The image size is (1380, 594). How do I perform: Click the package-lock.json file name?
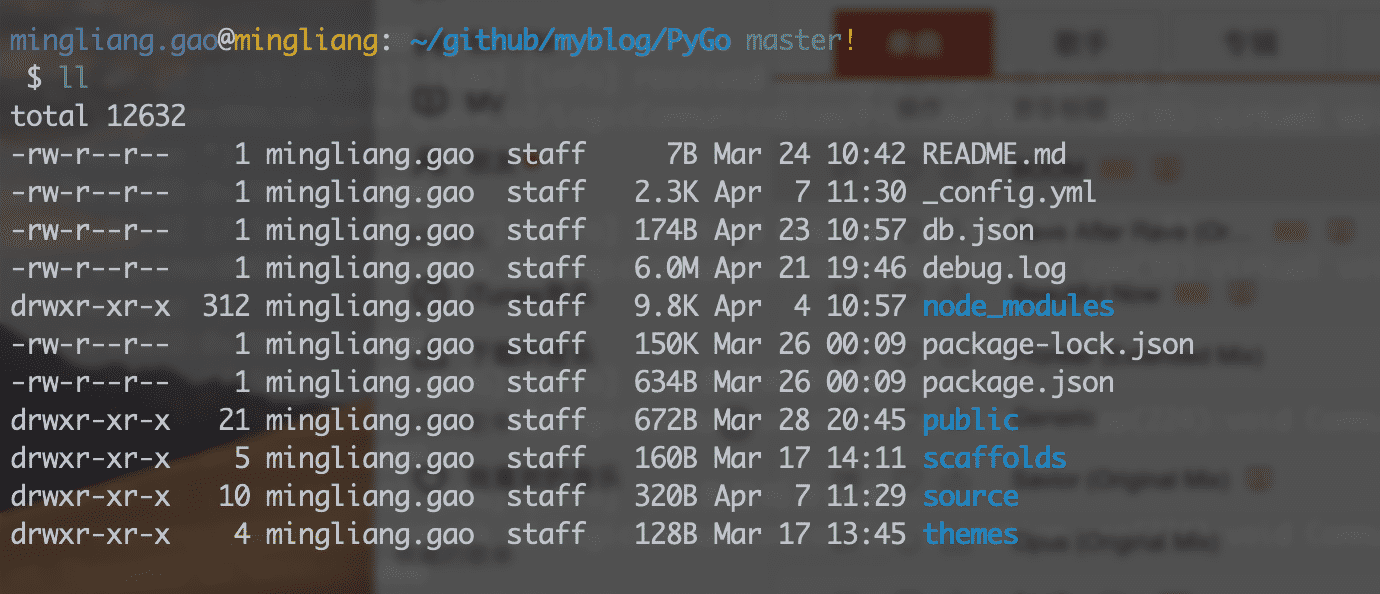[x=1058, y=344]
